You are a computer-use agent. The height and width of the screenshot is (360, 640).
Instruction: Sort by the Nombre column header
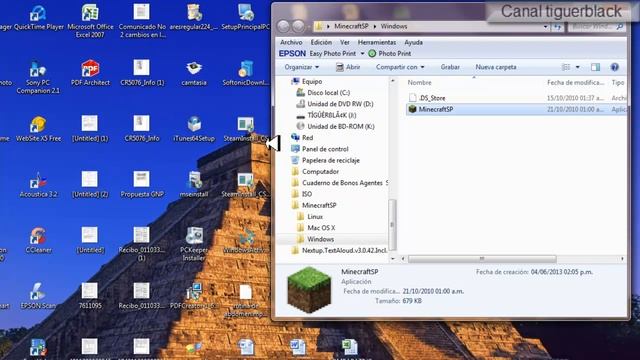(419, 82)
